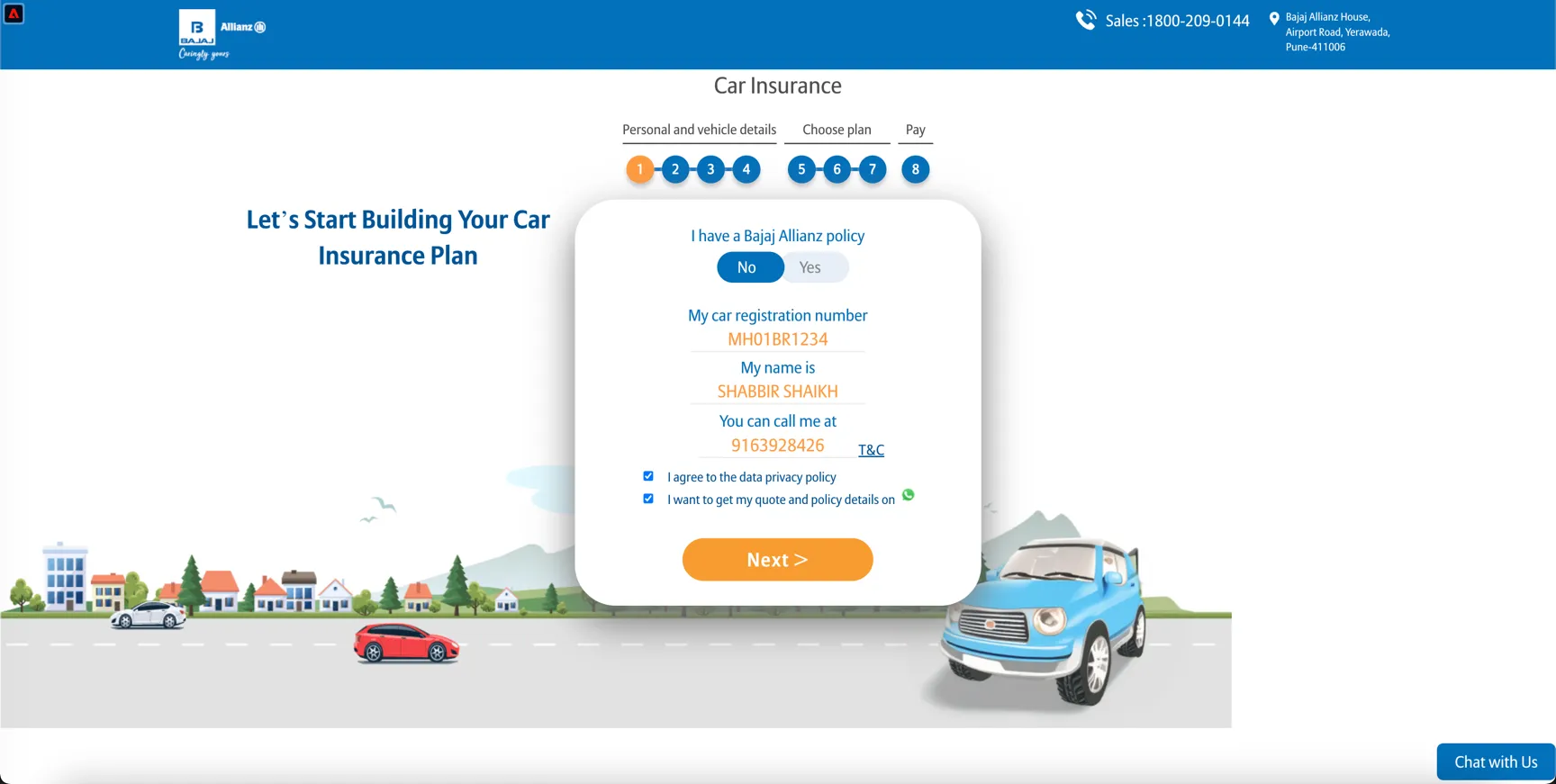Select step 4 circle
Viewport: 1556px width, 784px height.
pyautogui.click(x=746, y=169)
